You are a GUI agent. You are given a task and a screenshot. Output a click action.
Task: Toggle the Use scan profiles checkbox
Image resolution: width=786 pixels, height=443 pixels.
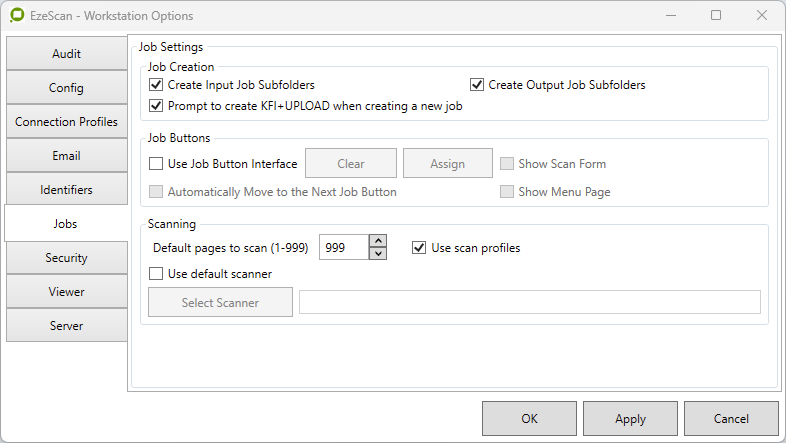coord(420,247)
